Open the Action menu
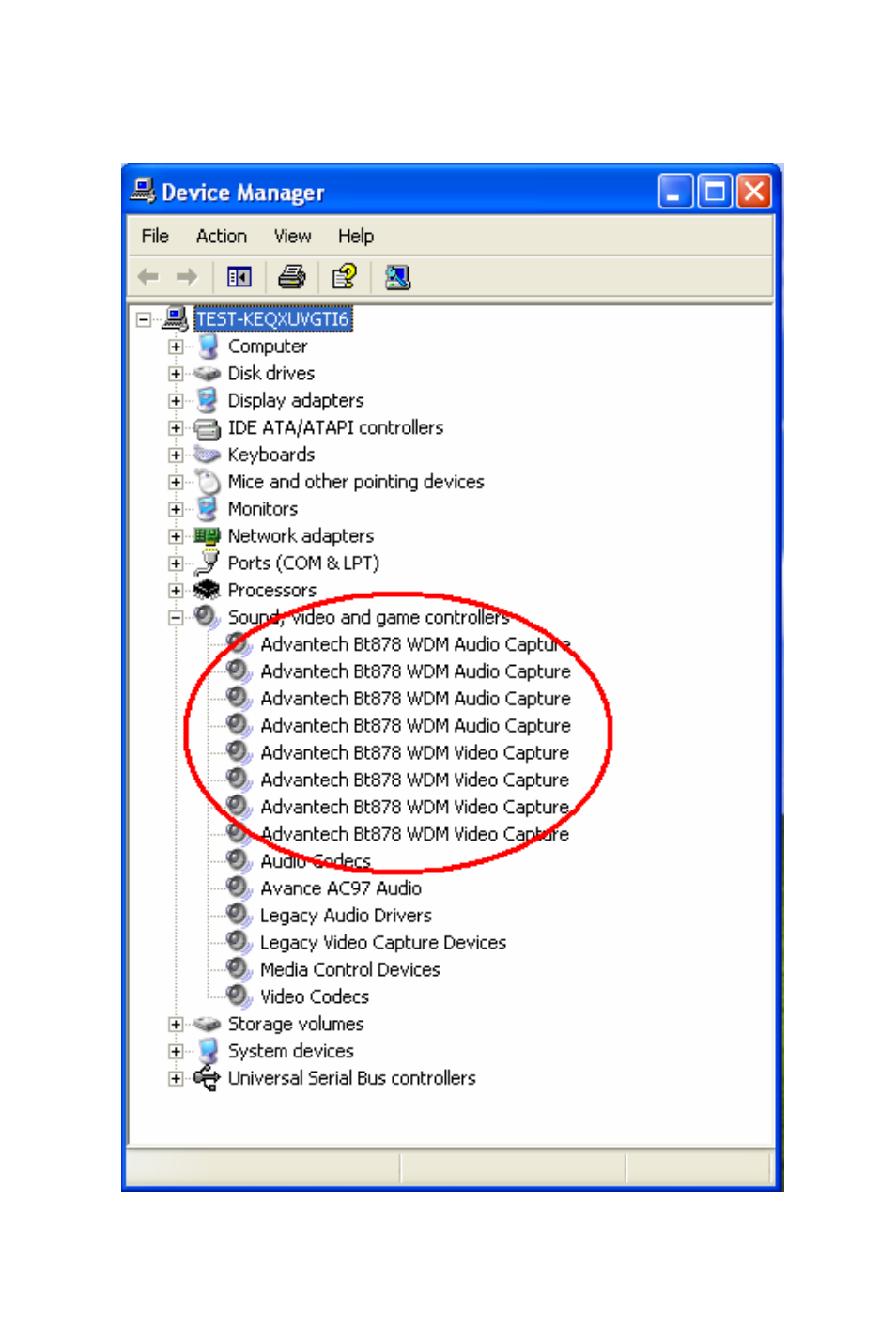896x1343 pixels. pyautogui.click(x=222, y=237)
